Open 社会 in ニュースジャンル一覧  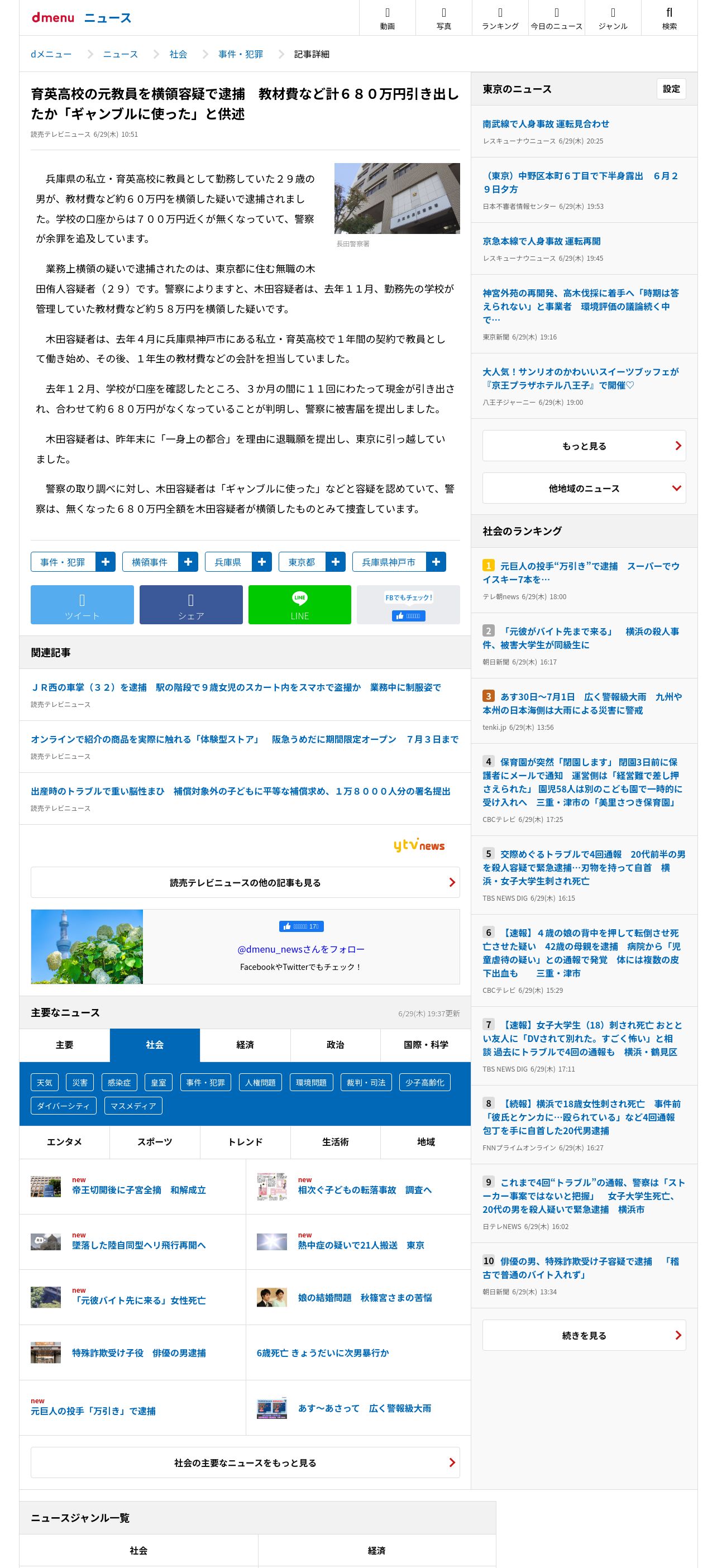(139, 1550)
